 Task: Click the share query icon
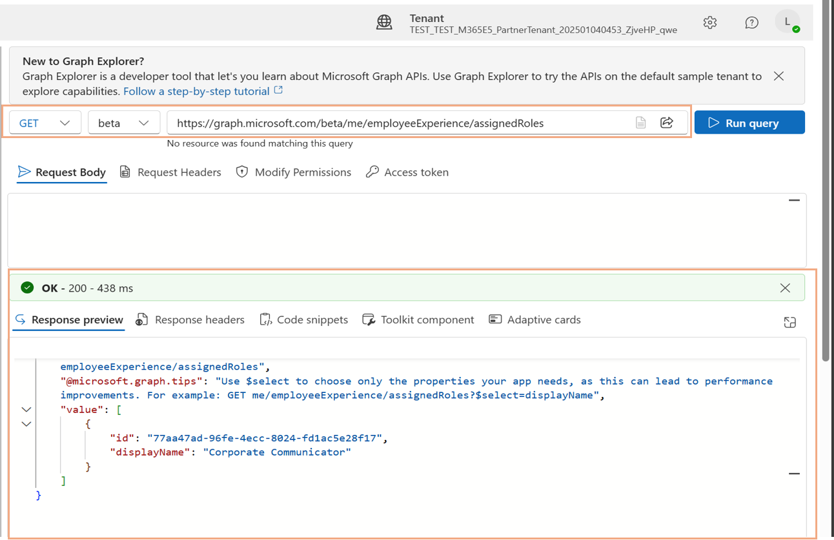(x=666, y=122)
